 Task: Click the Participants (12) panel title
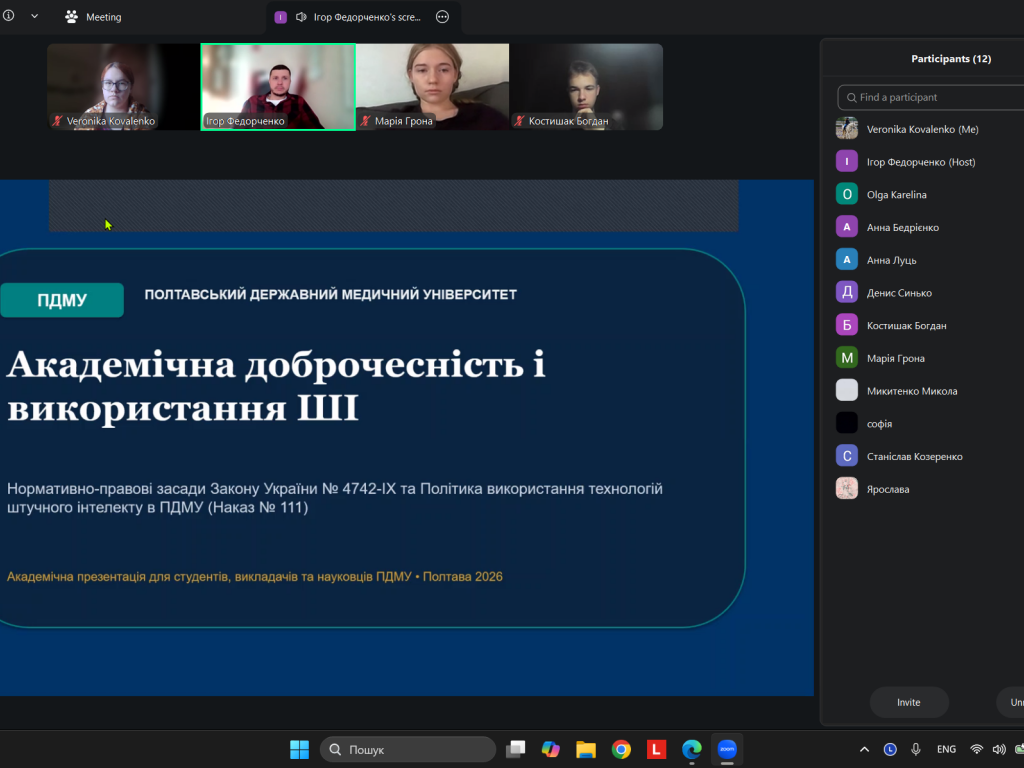coord(951,59)
